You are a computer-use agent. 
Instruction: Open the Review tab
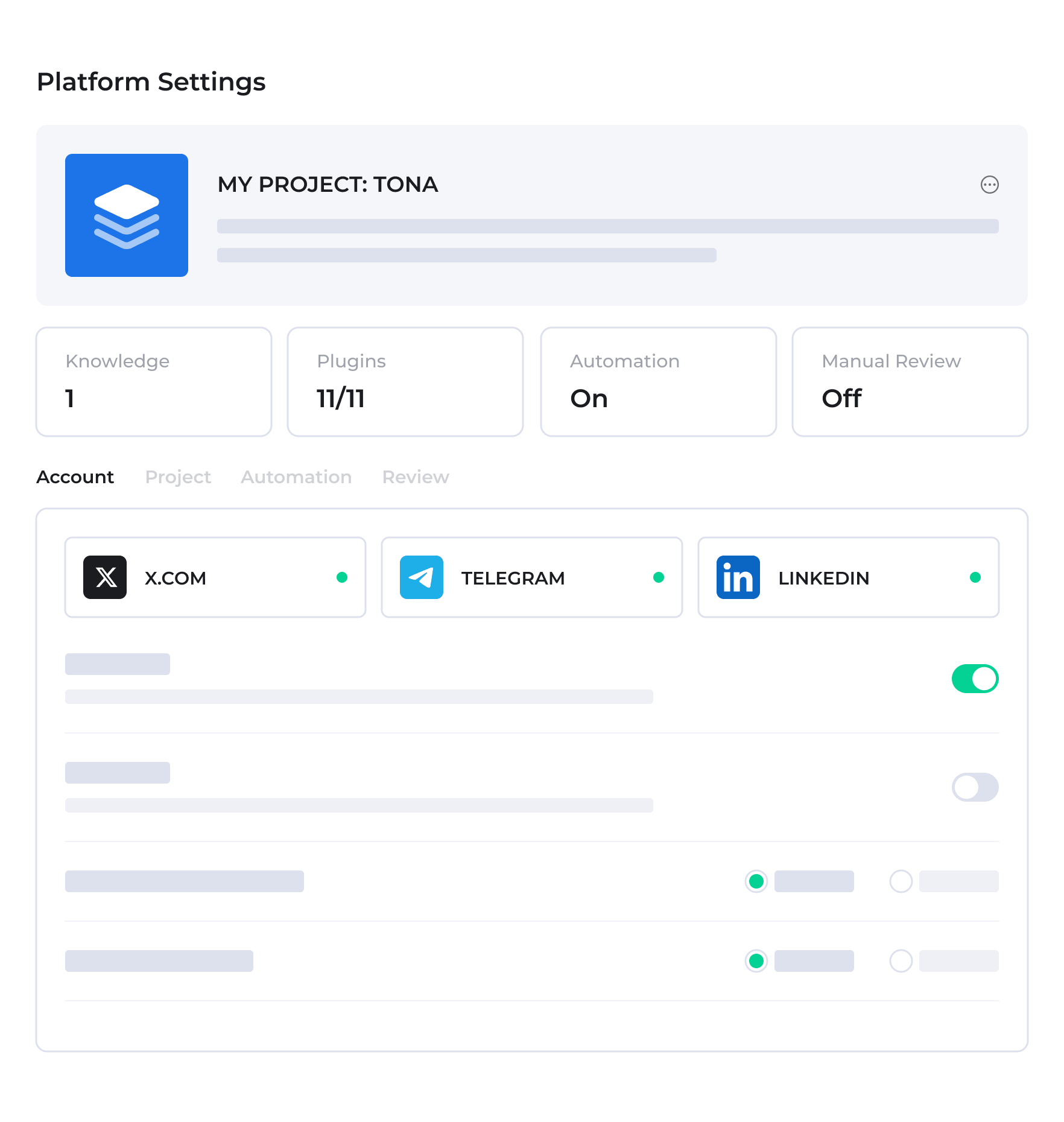(416, 477)
